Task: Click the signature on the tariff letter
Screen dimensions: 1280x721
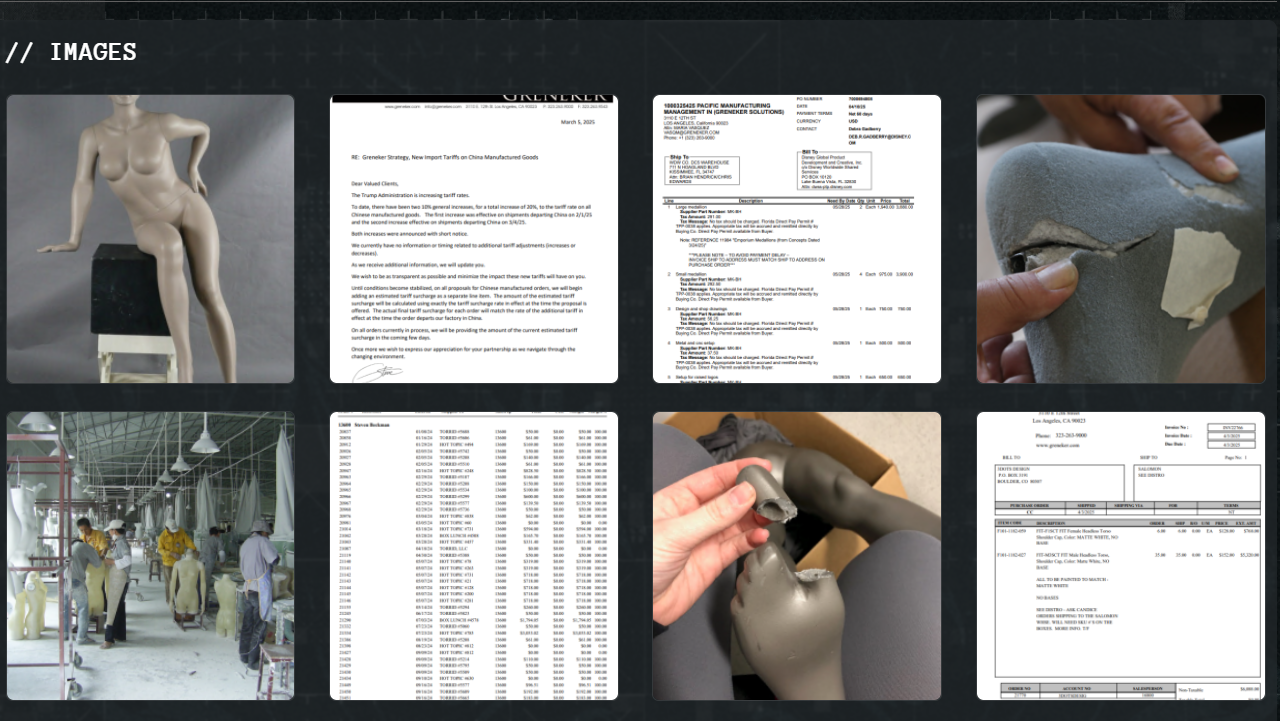Action: point(377,372)
